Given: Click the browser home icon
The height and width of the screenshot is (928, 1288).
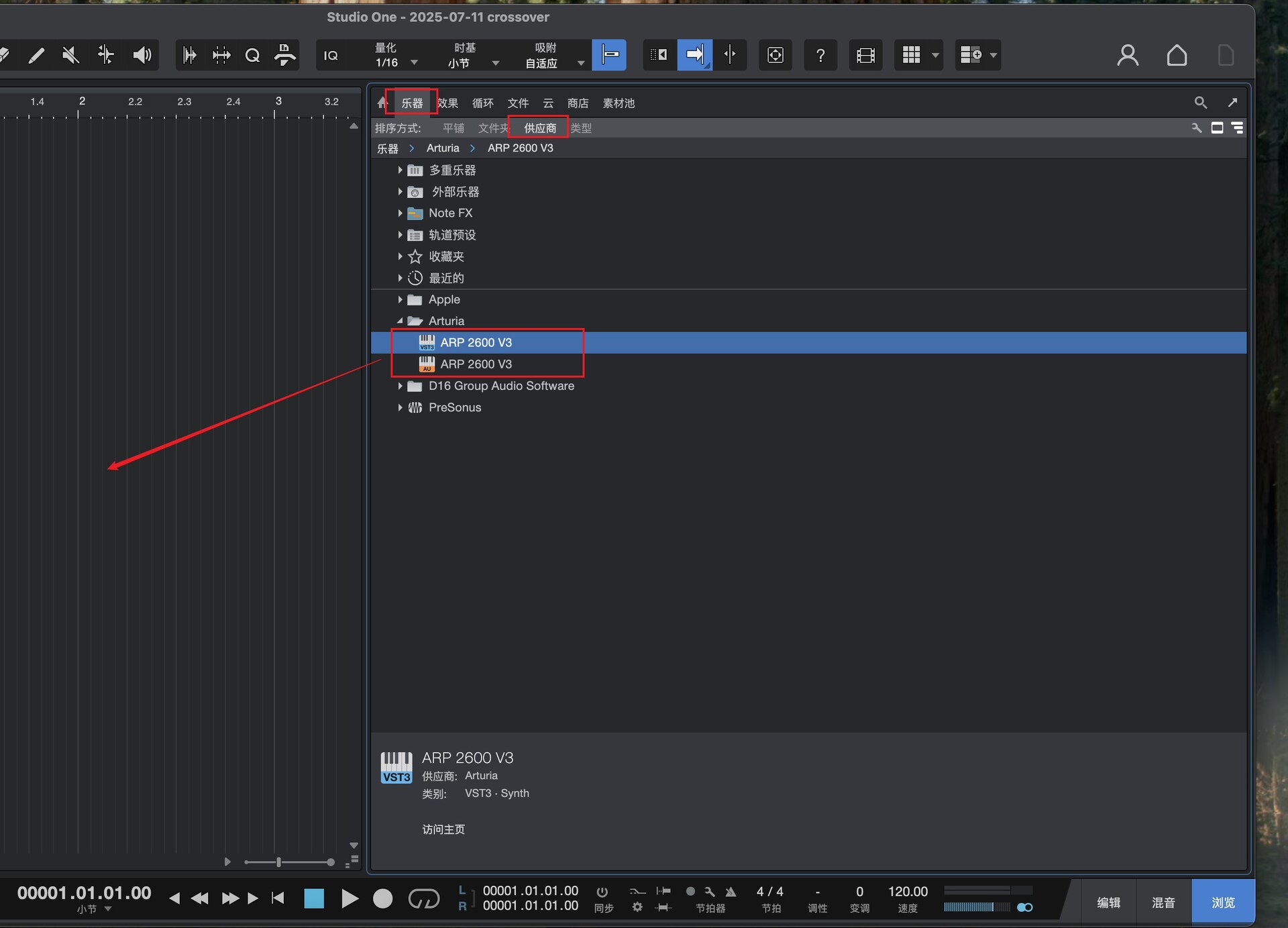Looking at the screenshot, I should pyautogui.click(x=382, y=103).
